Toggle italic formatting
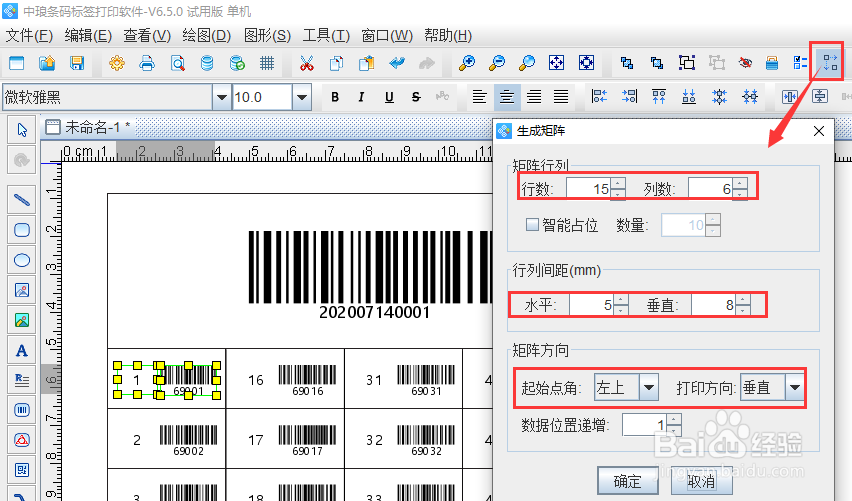The height and width of the screenshot is (501, 852). click(361, 97)
